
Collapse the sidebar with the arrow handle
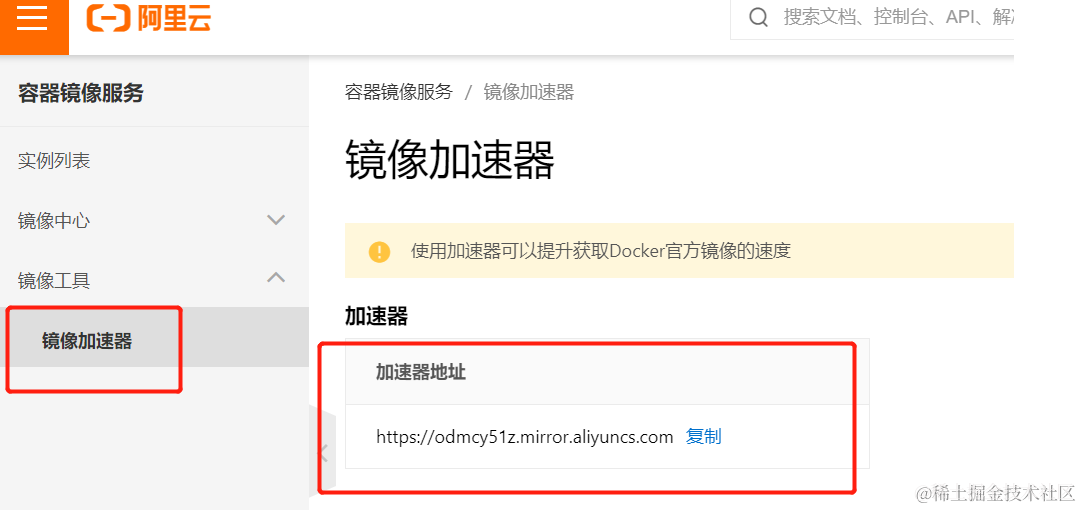tap(323, 453)
